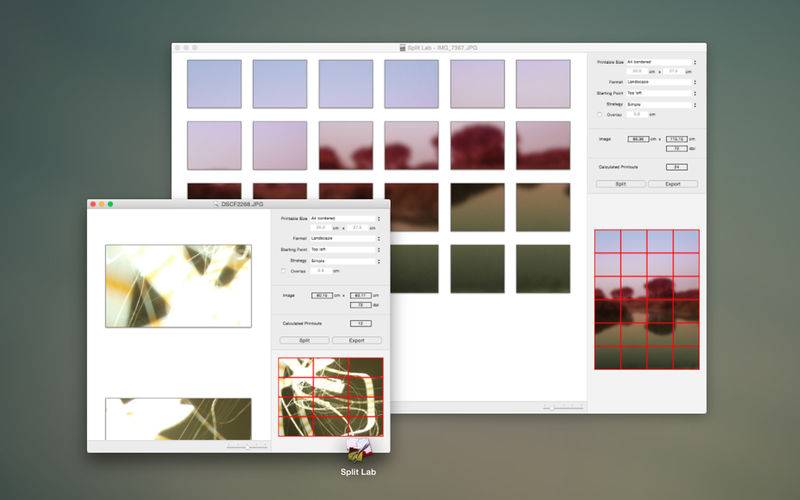Click red-grid preview thumbnail in DSCF2268.JPG window
Image resolution: width=800 pixels, height=500 pixels.
329,396
